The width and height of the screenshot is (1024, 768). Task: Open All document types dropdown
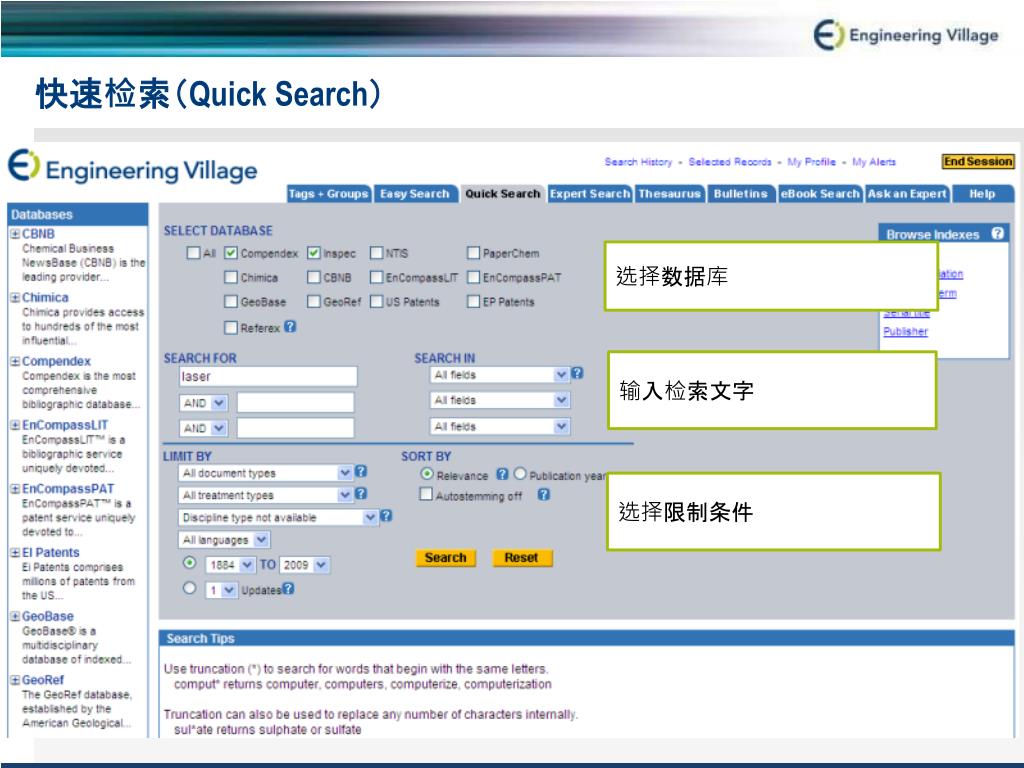click(x=265, y=473)
